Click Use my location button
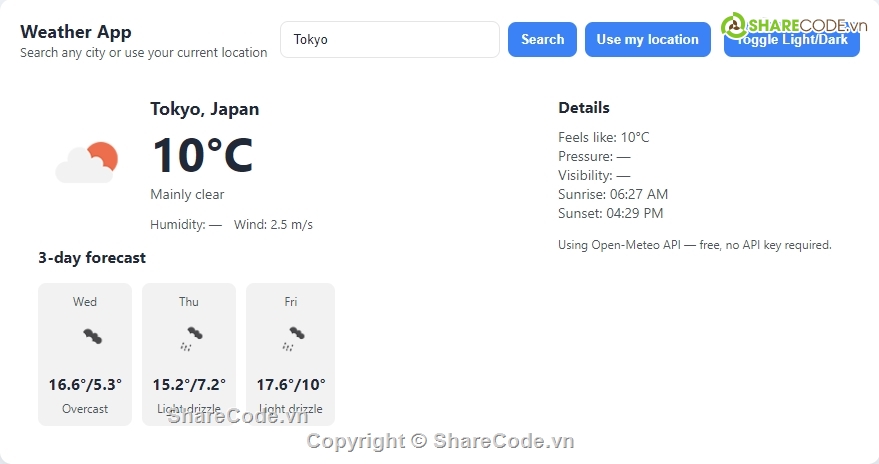This screenshot has height=464, width=879. [647, 40]
